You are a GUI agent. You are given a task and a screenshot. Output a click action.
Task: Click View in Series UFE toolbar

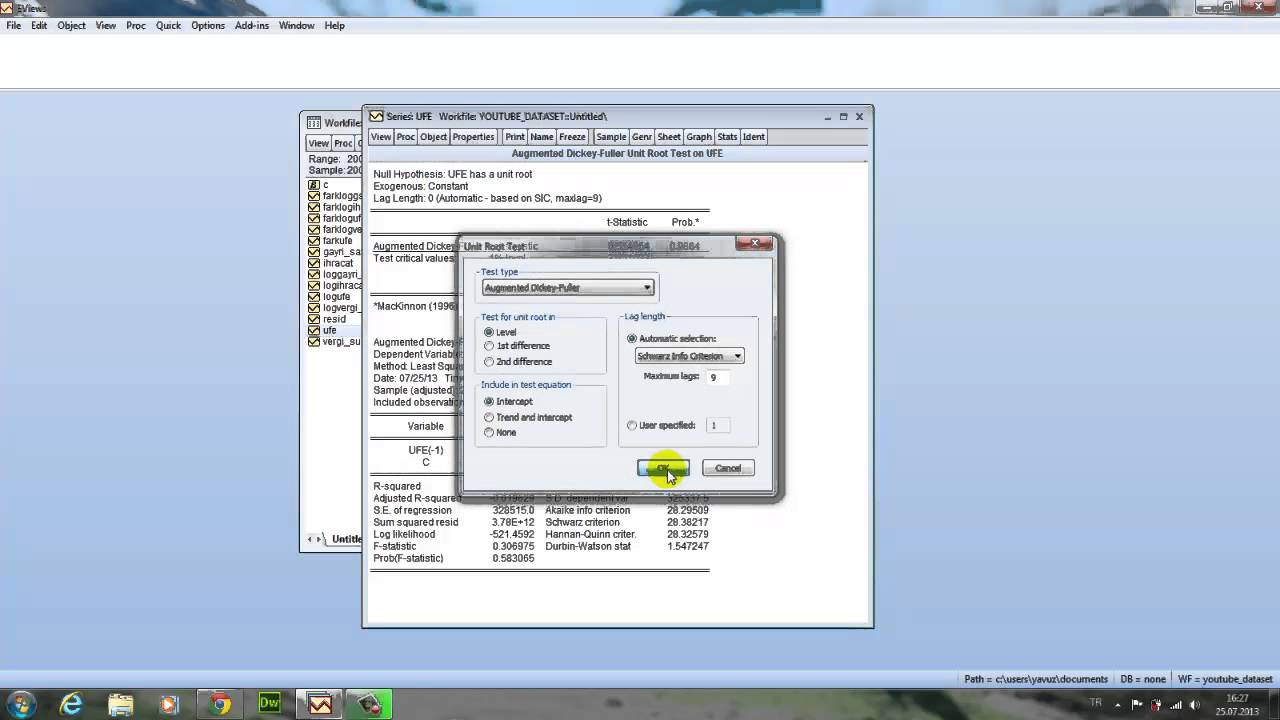tap(381, 137)
